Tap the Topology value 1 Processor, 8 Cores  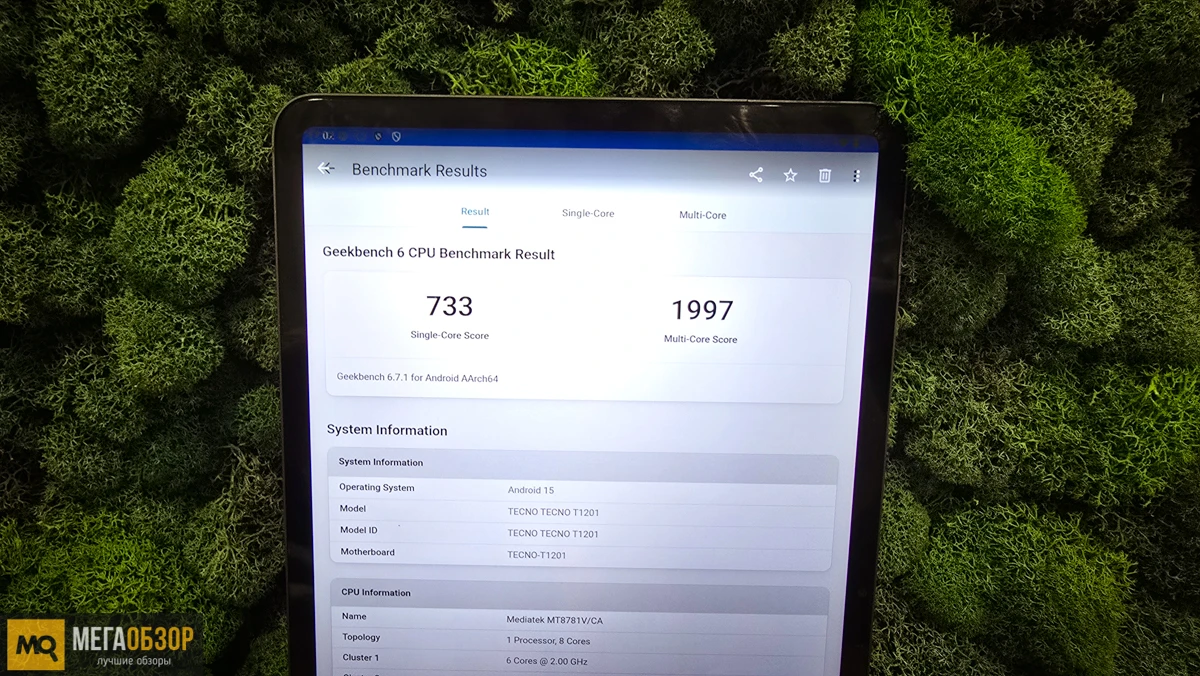click(x=548, y=641)
